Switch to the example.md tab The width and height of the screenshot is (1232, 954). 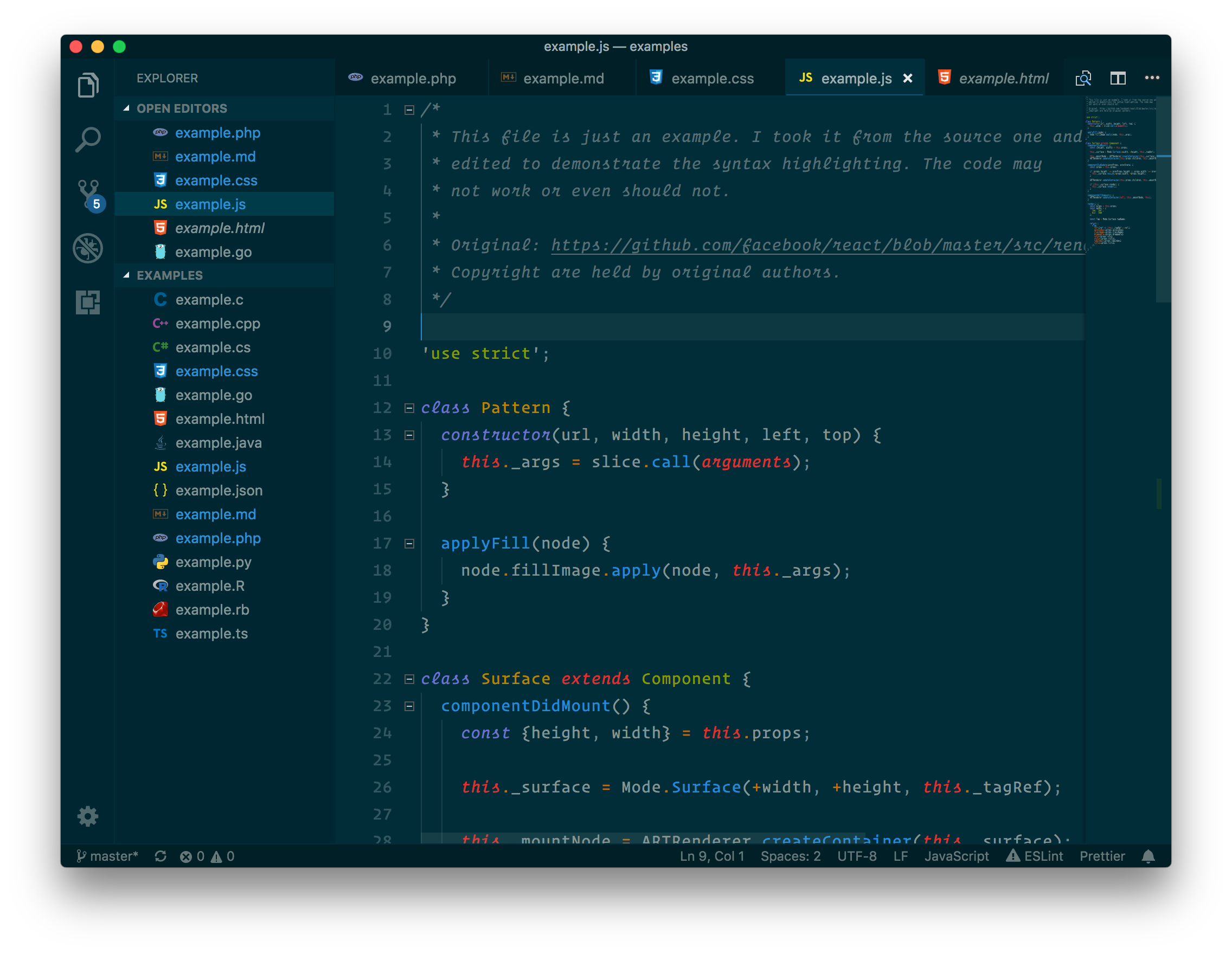pos(563,79)
